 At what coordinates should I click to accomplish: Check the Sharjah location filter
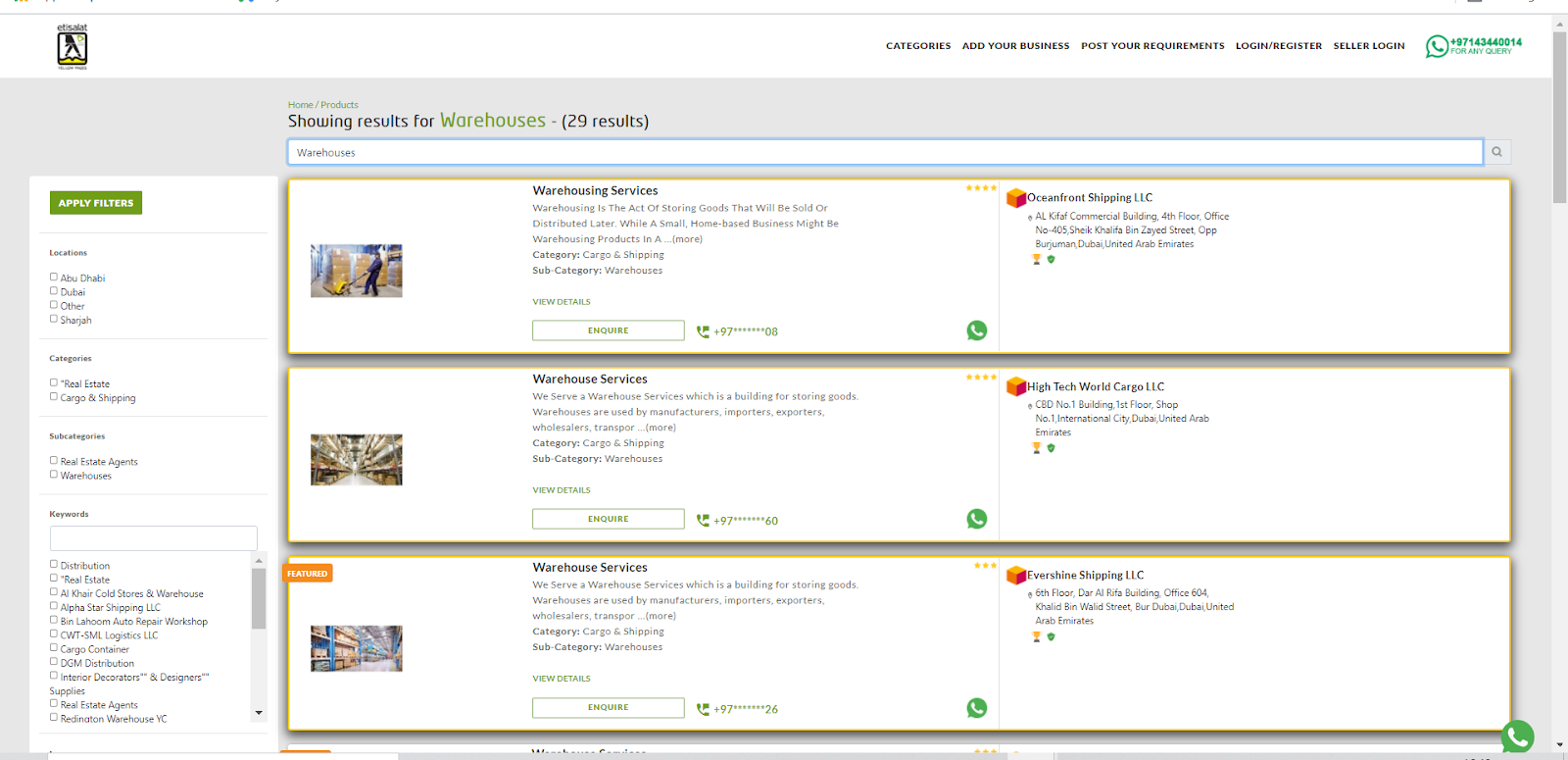[54, 319]
